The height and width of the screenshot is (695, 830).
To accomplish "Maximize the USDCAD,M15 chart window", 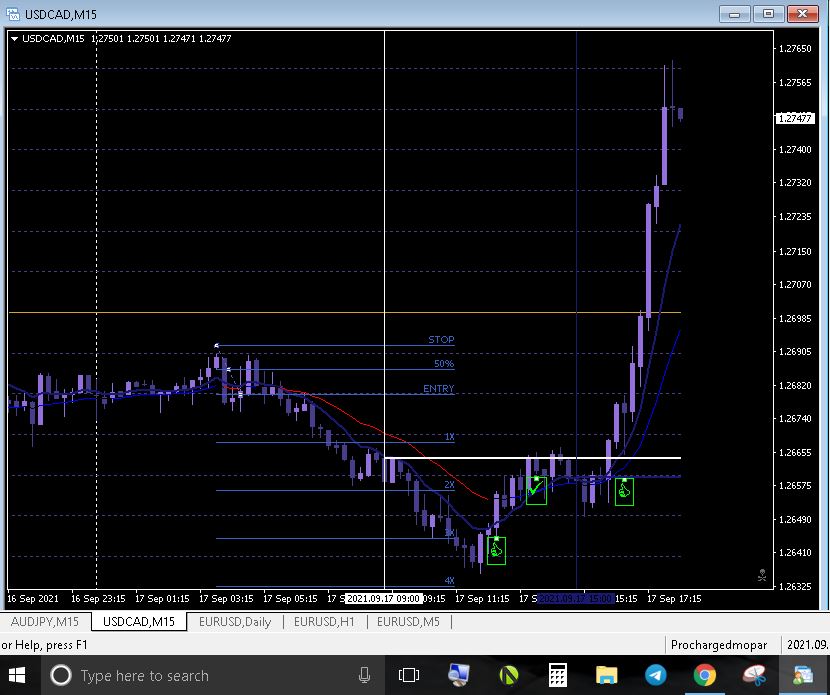I will click(769, 14).
